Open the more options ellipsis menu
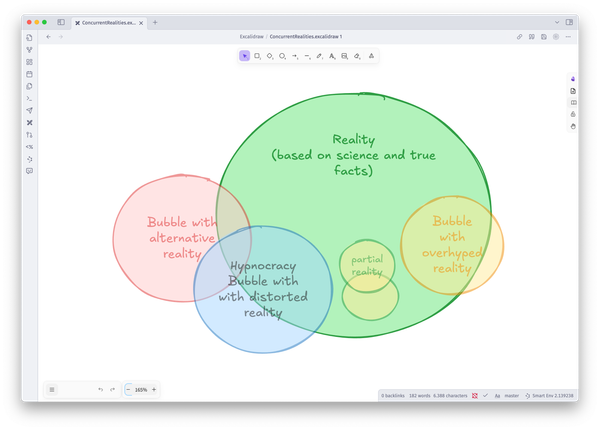Viewport: 600px width, 430px height. click(570, 37)
